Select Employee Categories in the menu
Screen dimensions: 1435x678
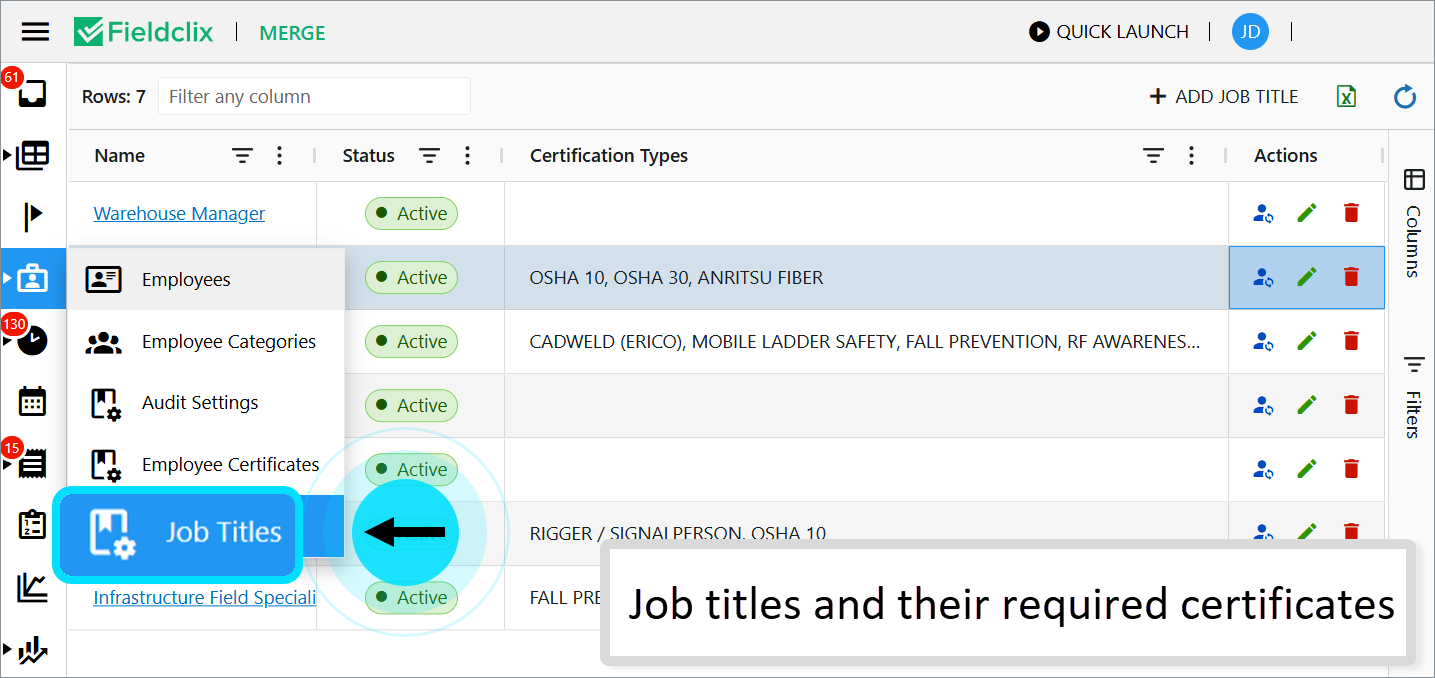point(206,342)
